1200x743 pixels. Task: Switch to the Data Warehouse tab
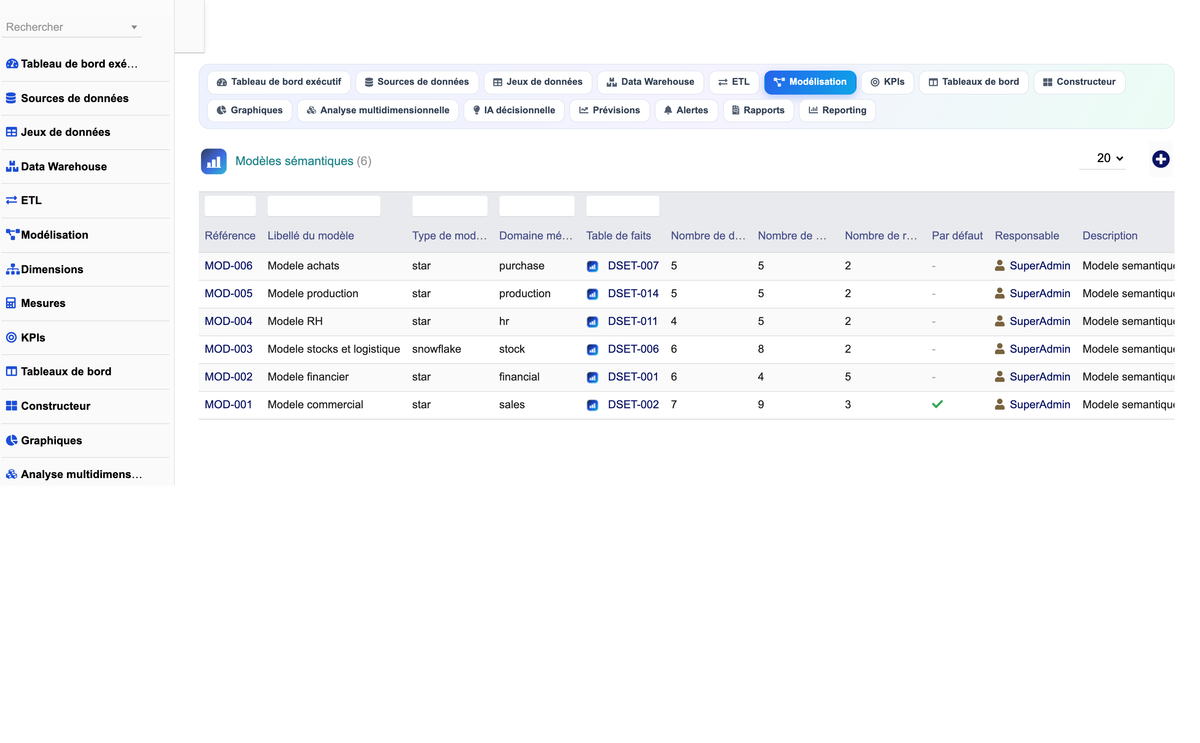coord(650,82)
